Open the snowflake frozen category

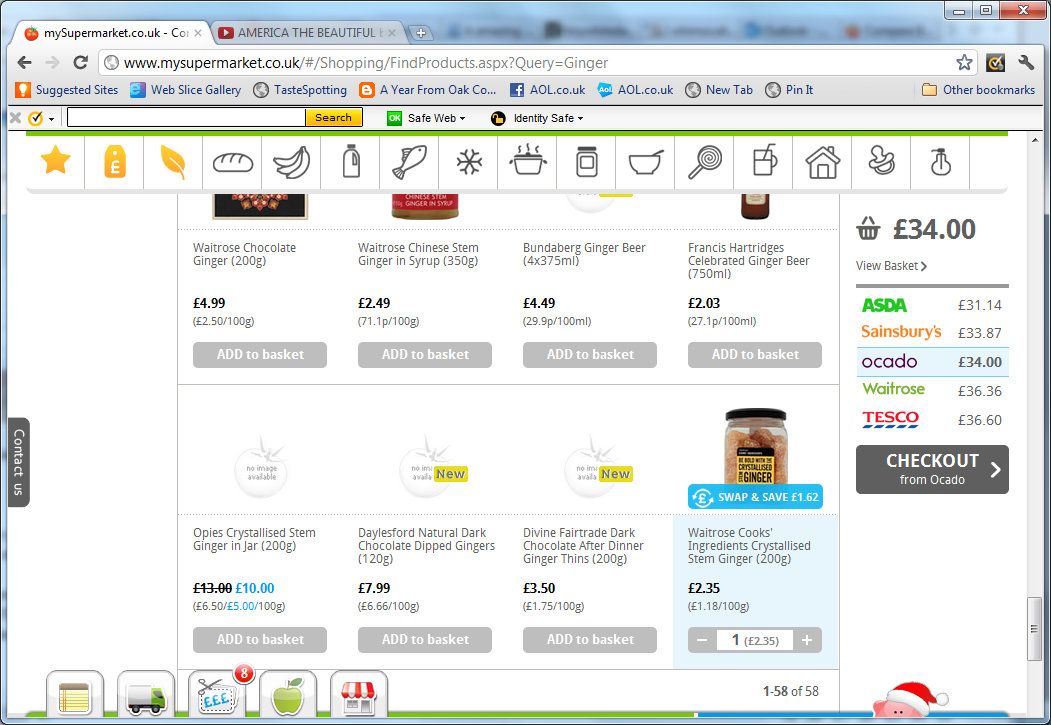click(x=469, y=161)
